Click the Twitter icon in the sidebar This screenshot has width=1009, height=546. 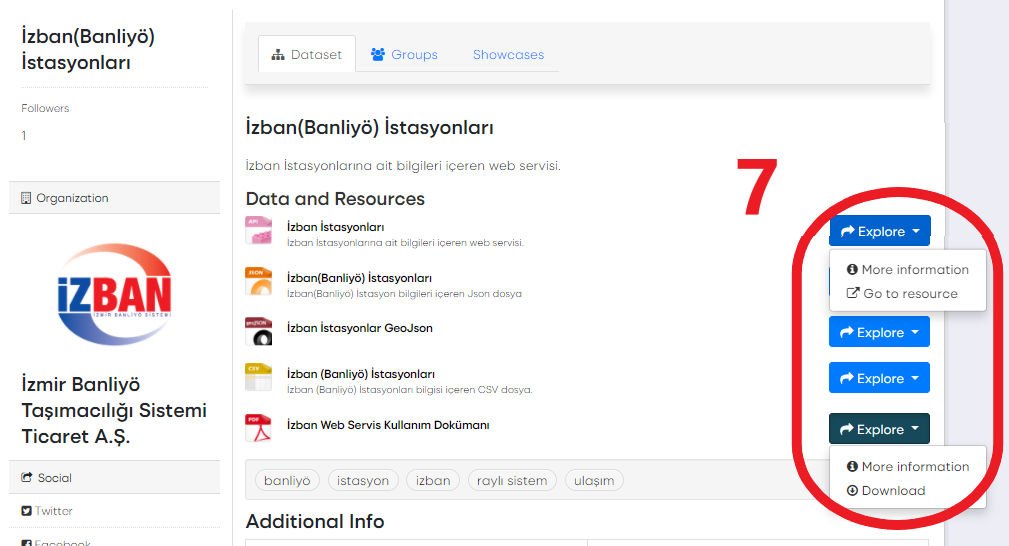pos(27,511)
